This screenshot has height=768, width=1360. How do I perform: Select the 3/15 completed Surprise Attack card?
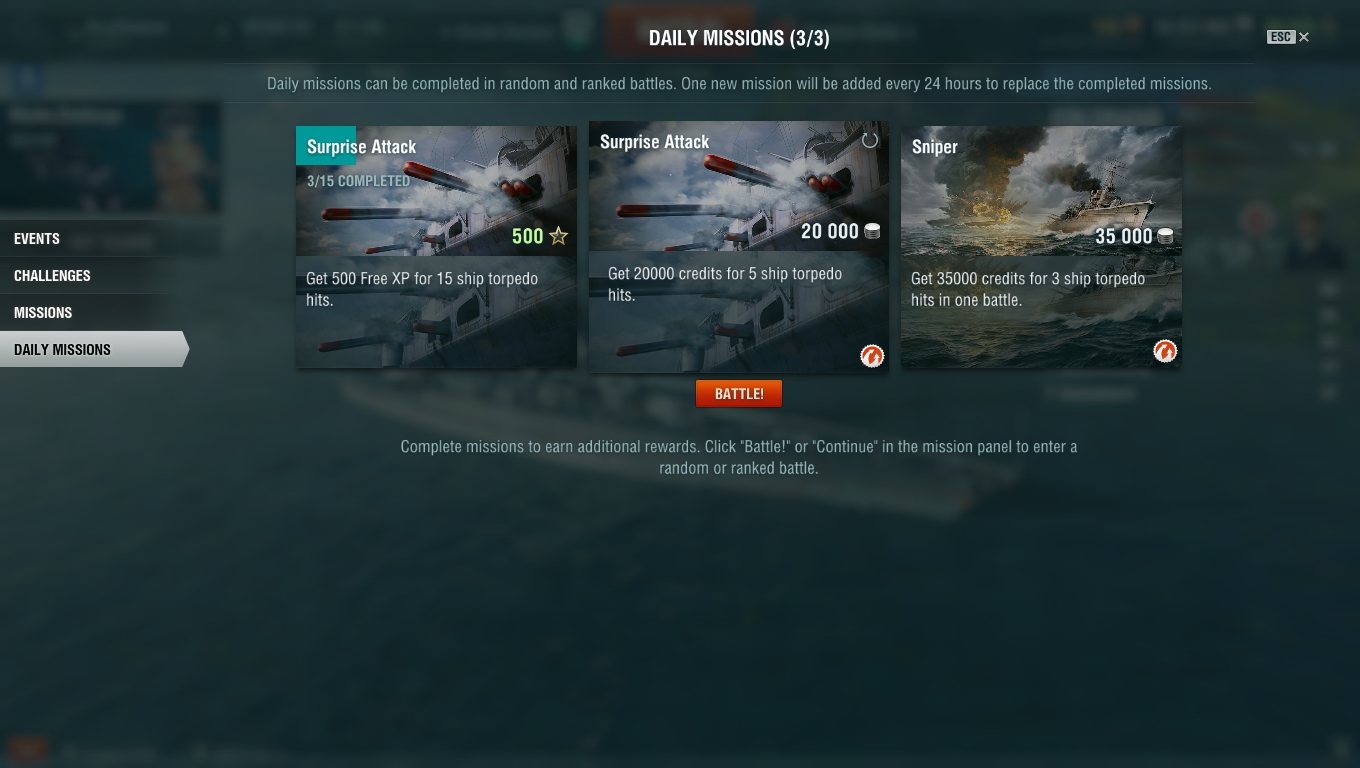(x=436, y=247)
